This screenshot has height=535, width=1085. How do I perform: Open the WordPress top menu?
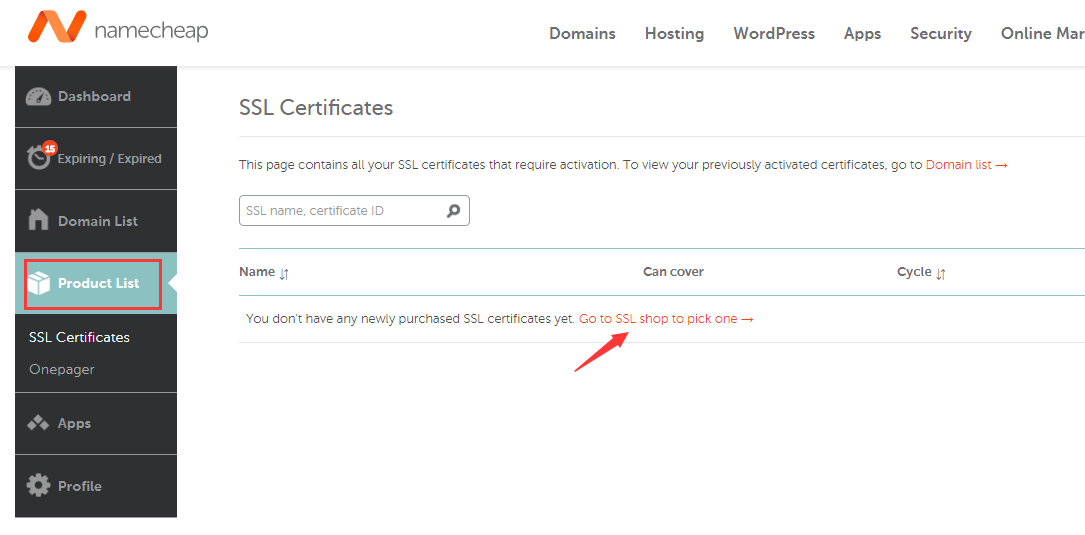773,33
